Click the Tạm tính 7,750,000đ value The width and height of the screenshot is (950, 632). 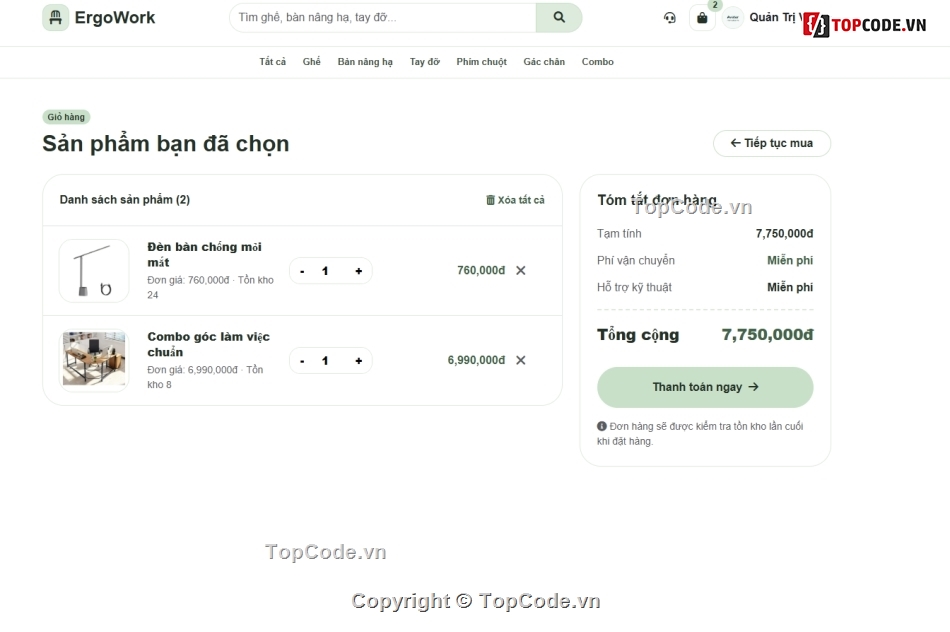pyautogui.click(x=784, y=233)
